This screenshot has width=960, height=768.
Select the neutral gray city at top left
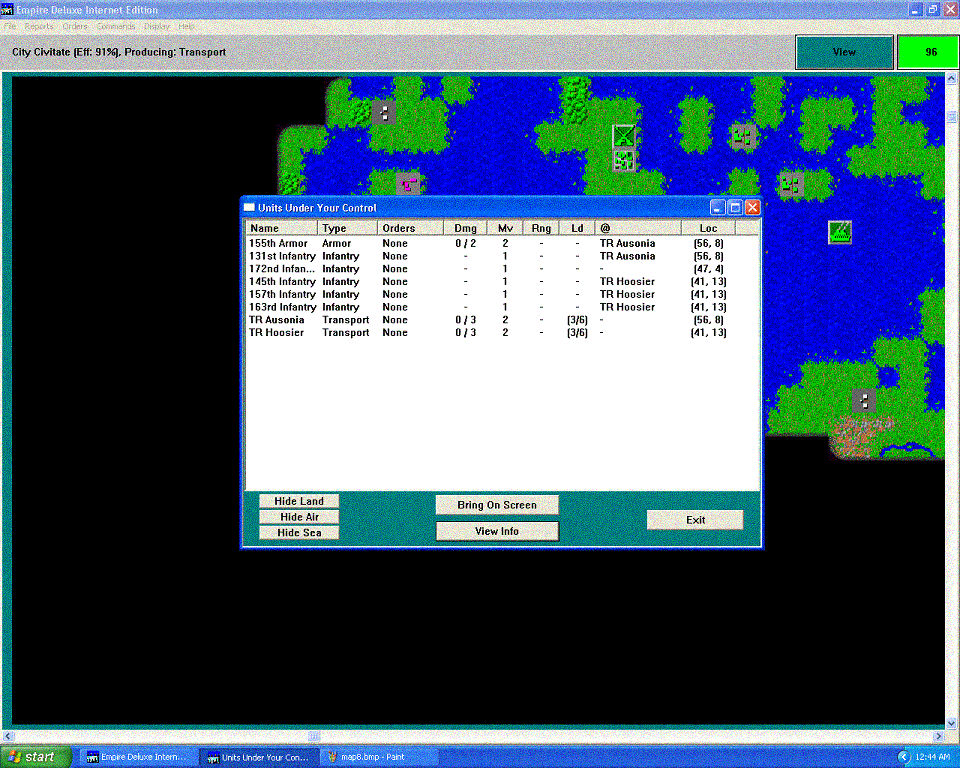tap(383, 111)
